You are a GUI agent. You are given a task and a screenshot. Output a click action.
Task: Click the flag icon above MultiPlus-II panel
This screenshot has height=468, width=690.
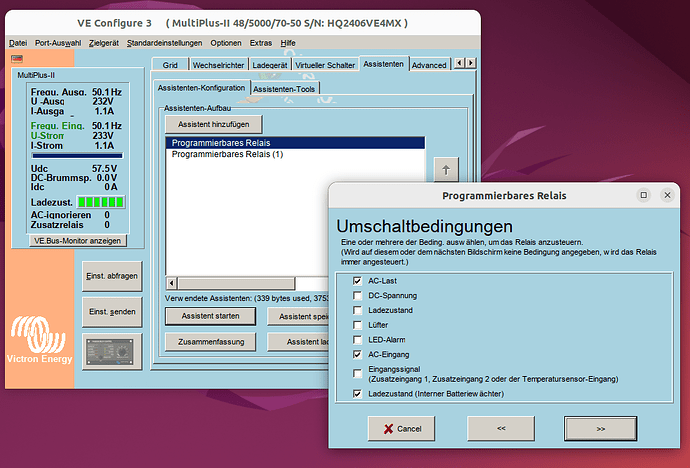point(17,58)
